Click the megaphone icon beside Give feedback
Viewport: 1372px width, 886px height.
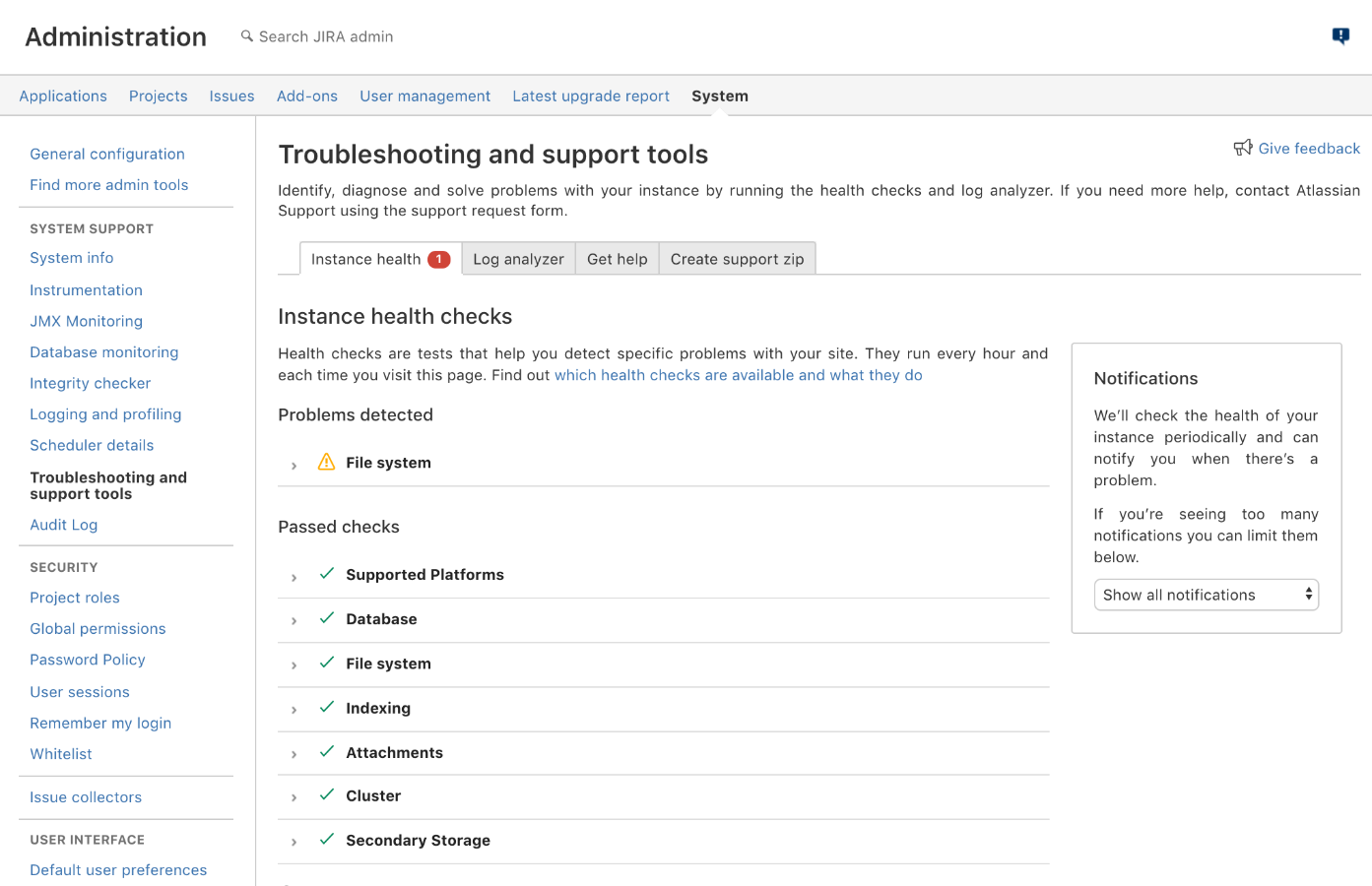pos(1243,148)
